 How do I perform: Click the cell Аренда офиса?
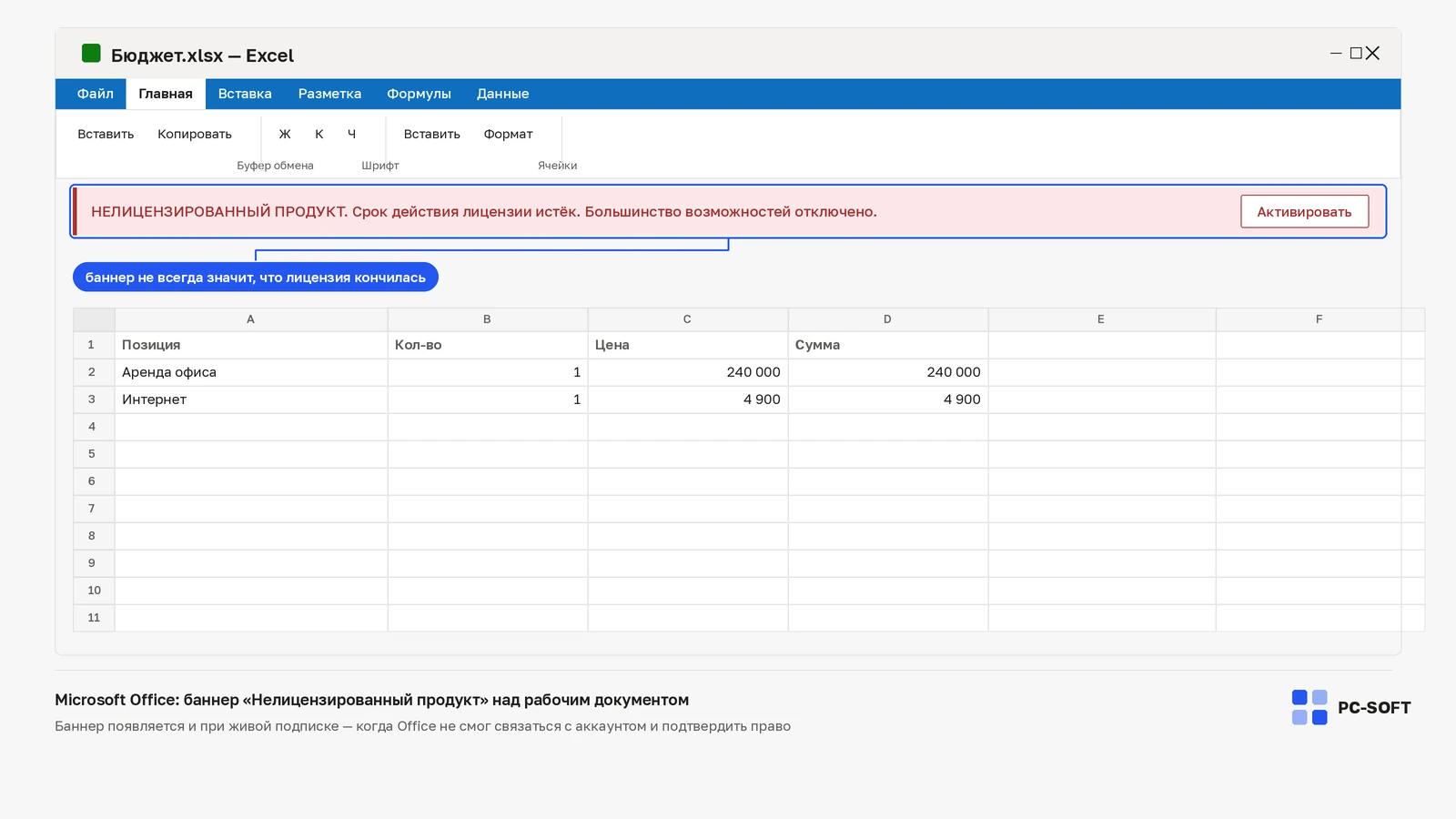[x=251, y=372]
